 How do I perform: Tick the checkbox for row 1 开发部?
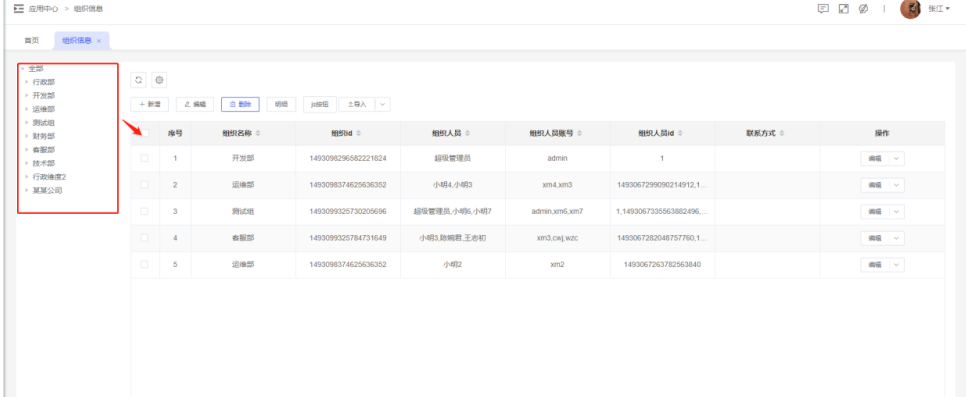tap(144, 158)
